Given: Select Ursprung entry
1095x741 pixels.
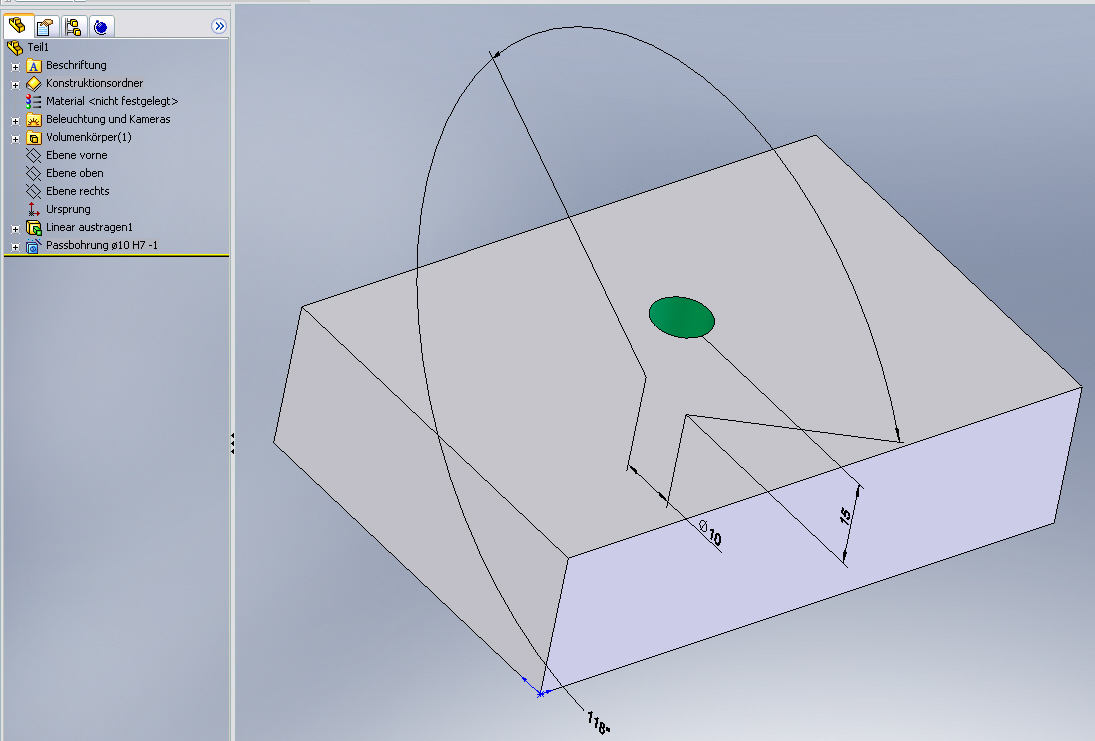Looking at the screenshot, I should tap(68, 210).
